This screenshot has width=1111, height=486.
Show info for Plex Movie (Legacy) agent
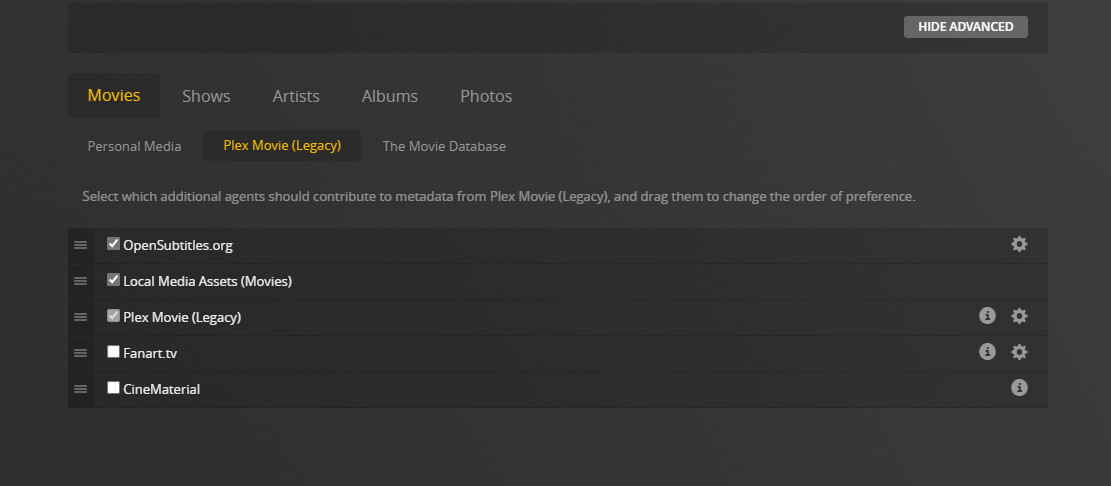[x=987, y=316]
